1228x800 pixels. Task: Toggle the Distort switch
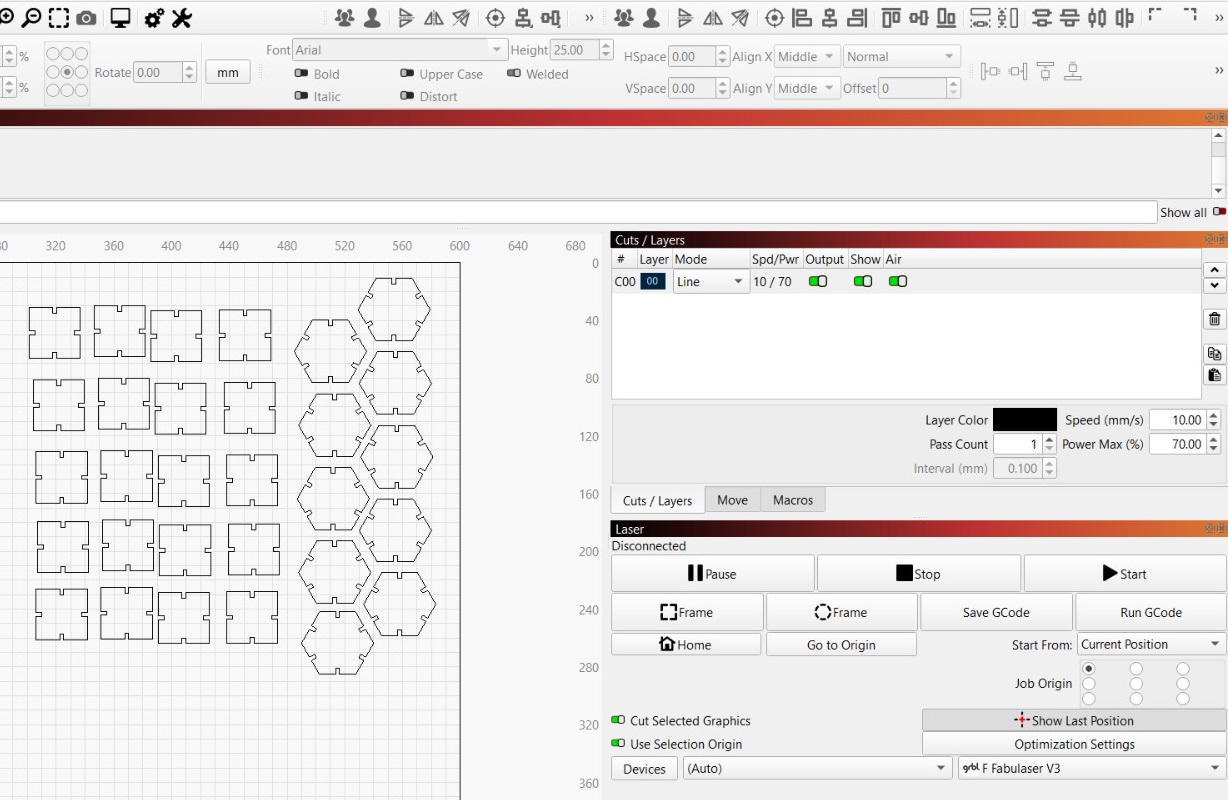[407, 96]
